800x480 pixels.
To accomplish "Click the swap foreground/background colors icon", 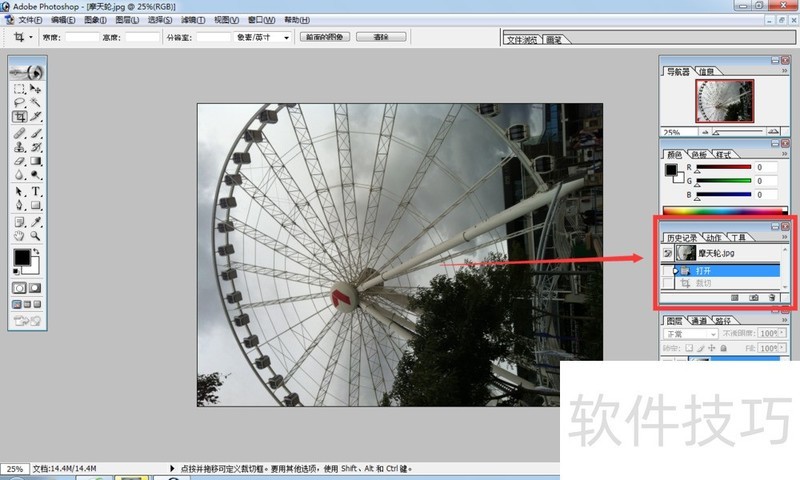I will (x=36, y=251).
